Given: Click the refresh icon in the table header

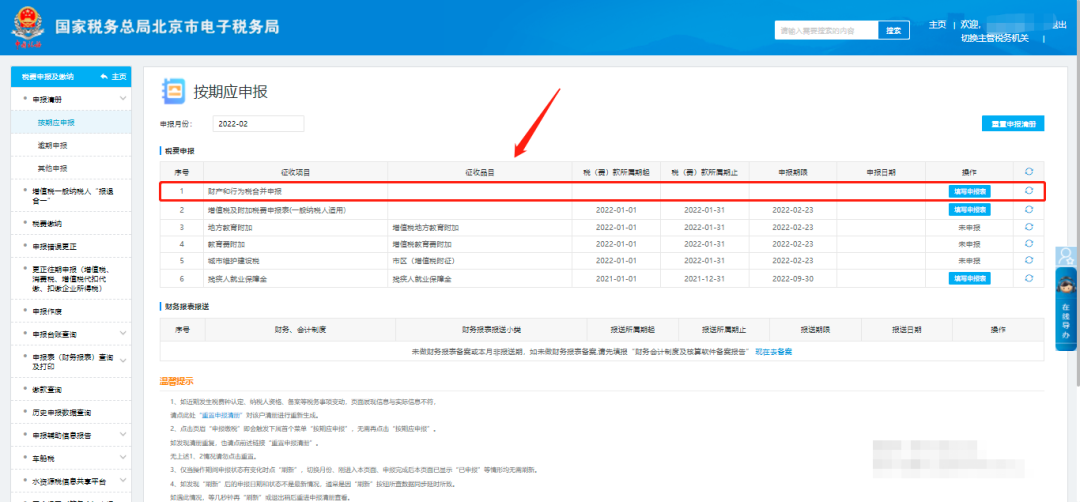Looking at the screenshot, I should (1029, 171).
